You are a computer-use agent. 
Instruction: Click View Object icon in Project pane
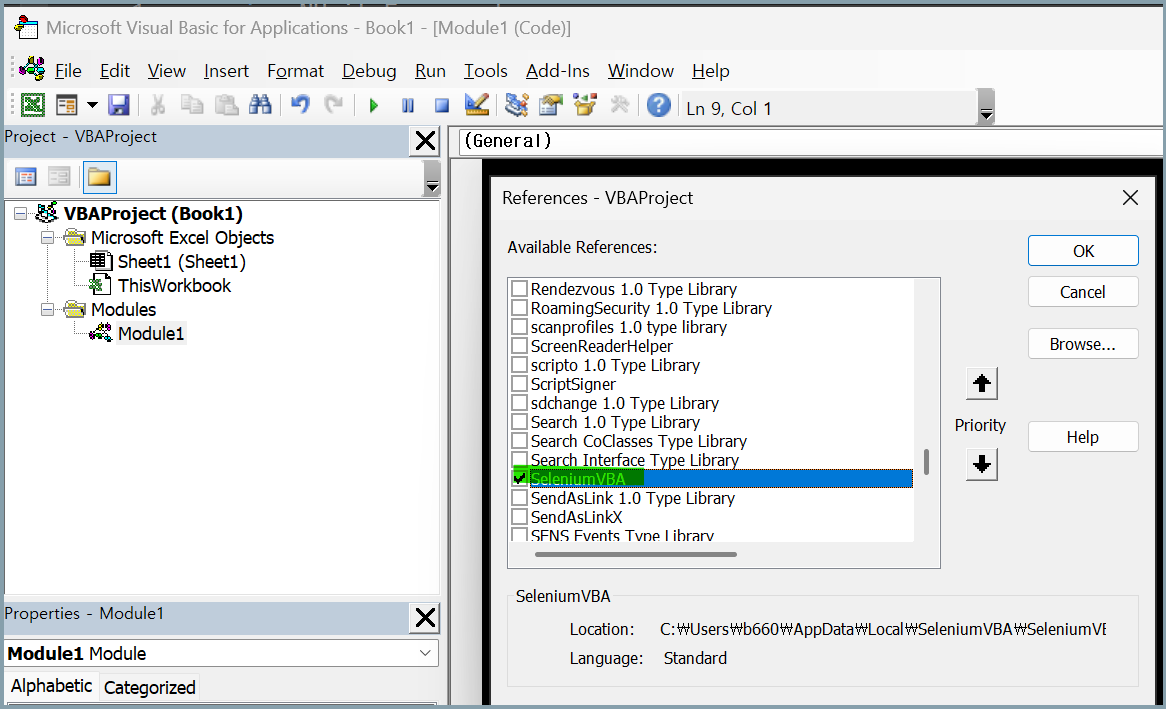[59, 177]
